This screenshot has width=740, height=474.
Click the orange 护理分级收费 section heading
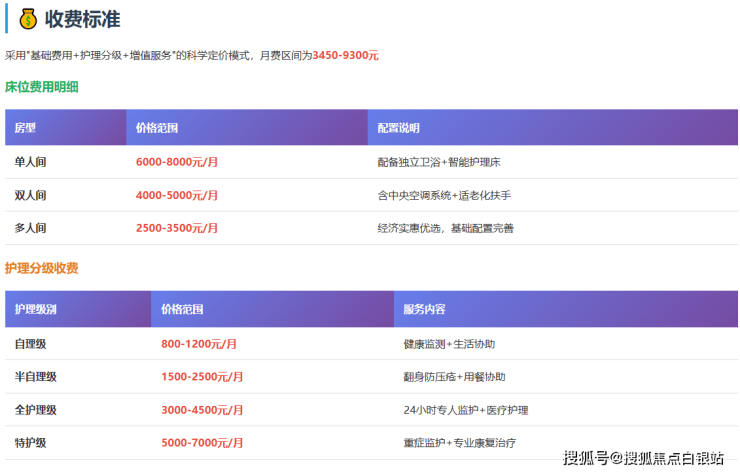[42, 268]
